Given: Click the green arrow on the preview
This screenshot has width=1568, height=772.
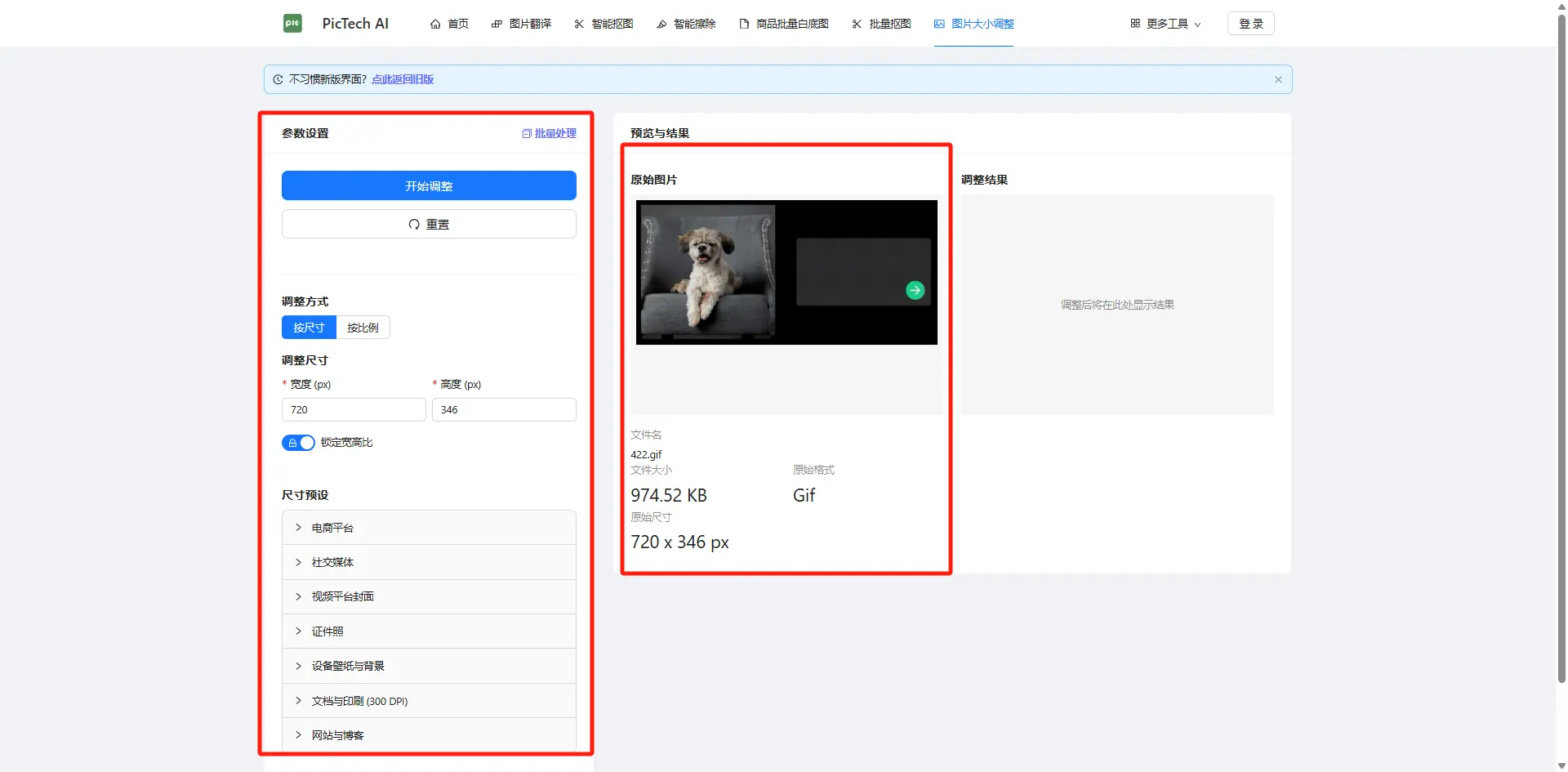Looking at the screenshot, I should click(914, 289).
